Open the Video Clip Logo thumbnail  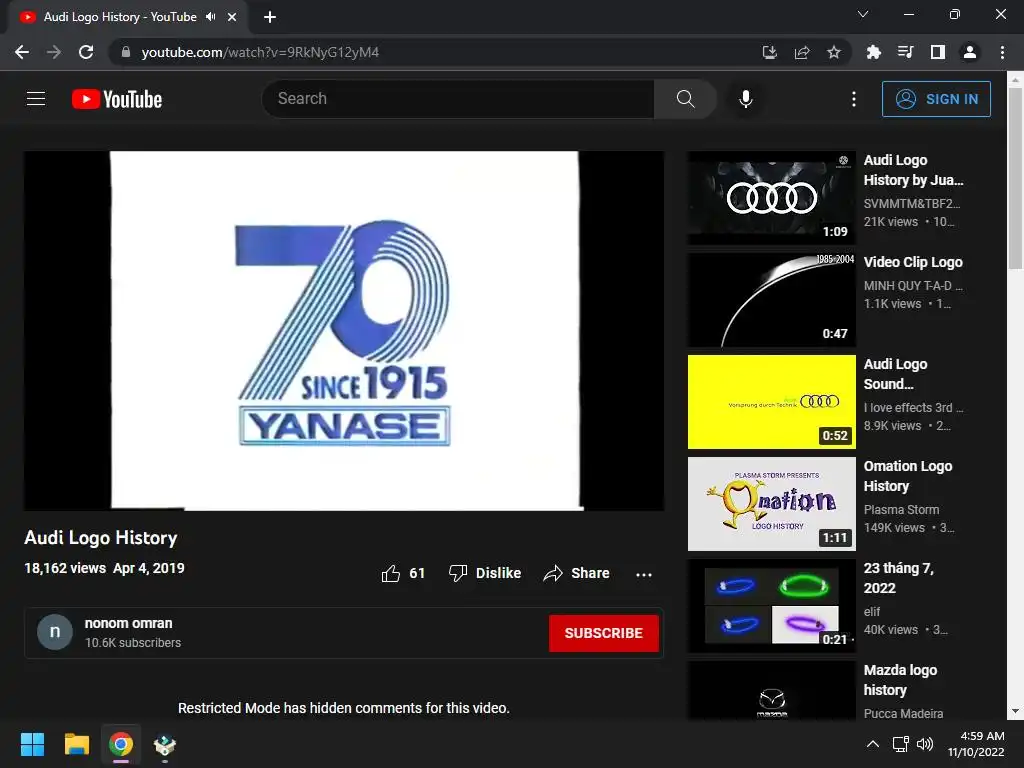(771, 300)
